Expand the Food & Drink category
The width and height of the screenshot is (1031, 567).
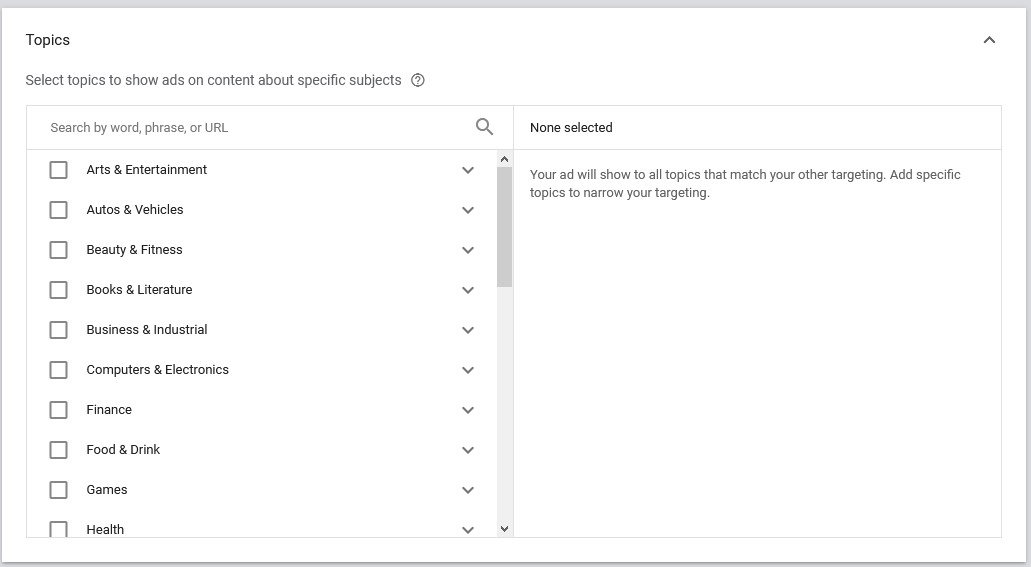pos(467,450)
